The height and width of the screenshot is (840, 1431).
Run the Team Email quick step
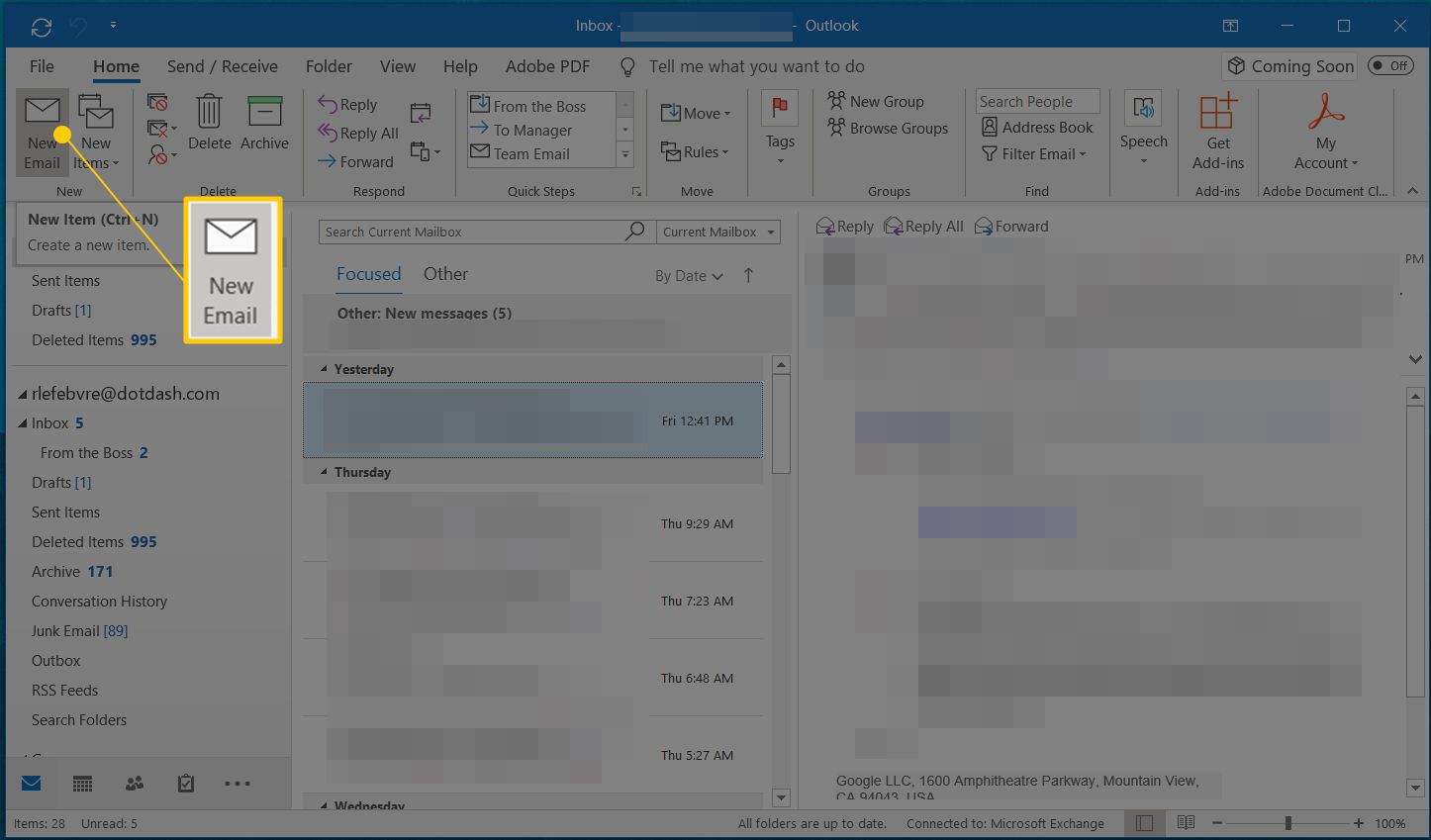pos(540,153)
